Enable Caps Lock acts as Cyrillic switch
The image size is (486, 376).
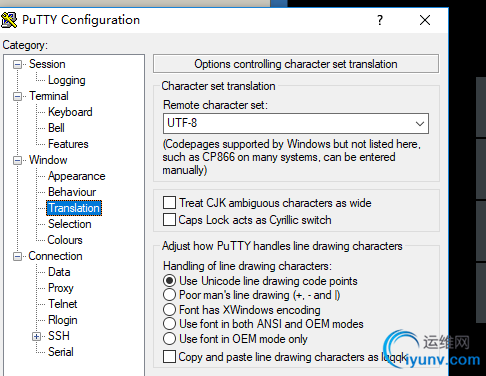(x=169, y=220)
